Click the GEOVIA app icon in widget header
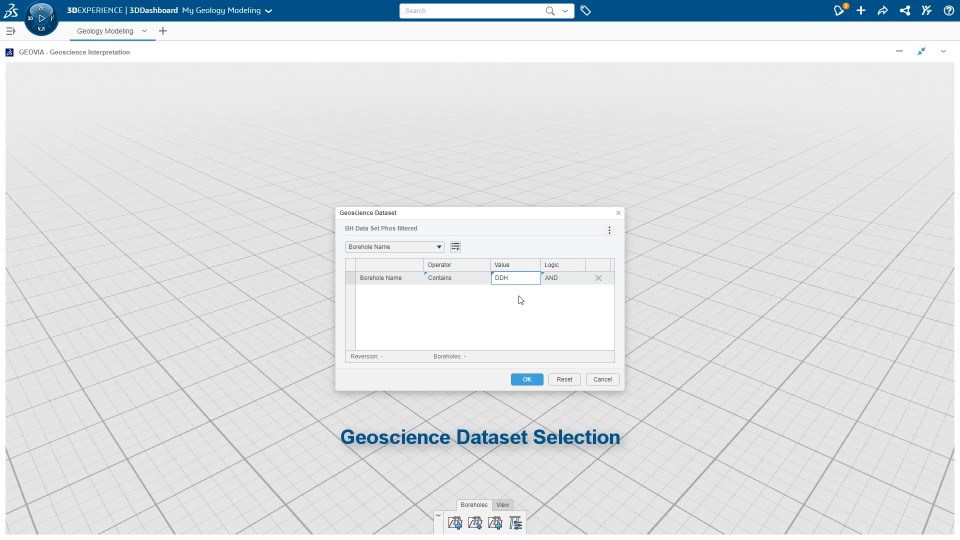Screen dimensions: 960x540 (x=9, y=52)
